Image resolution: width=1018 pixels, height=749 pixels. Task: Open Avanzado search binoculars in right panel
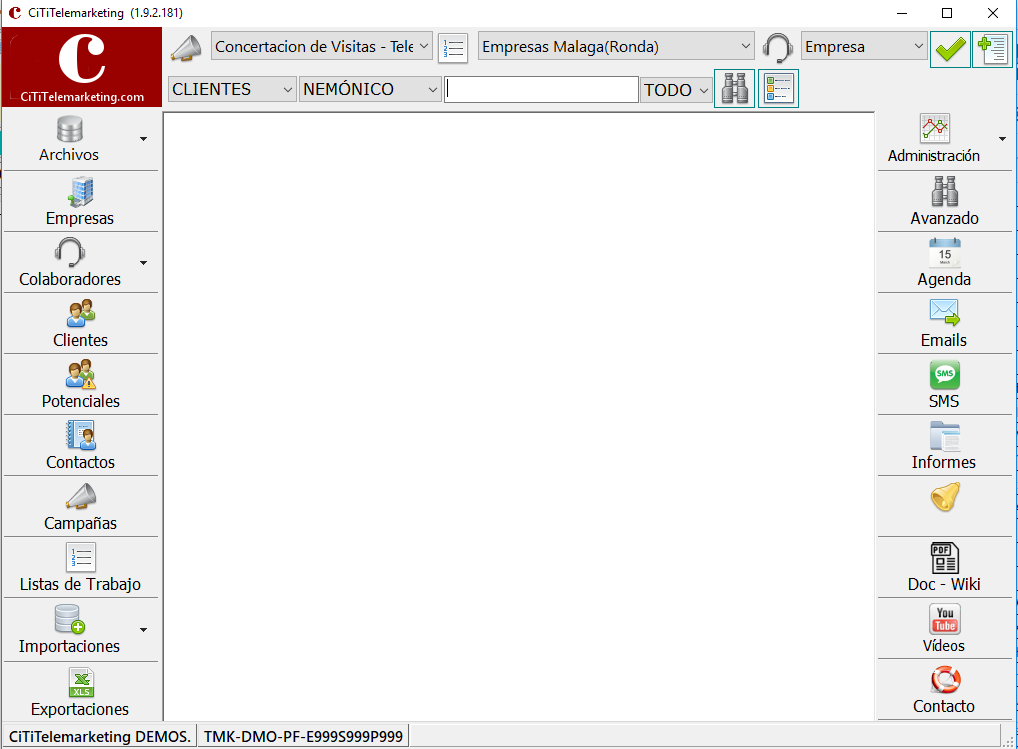[x=945, y=191]
